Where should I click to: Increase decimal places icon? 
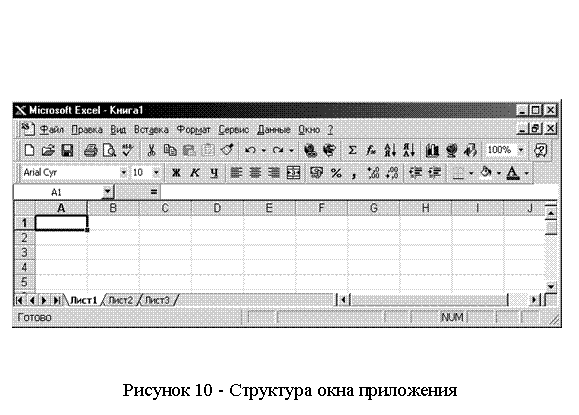point(373,172)
